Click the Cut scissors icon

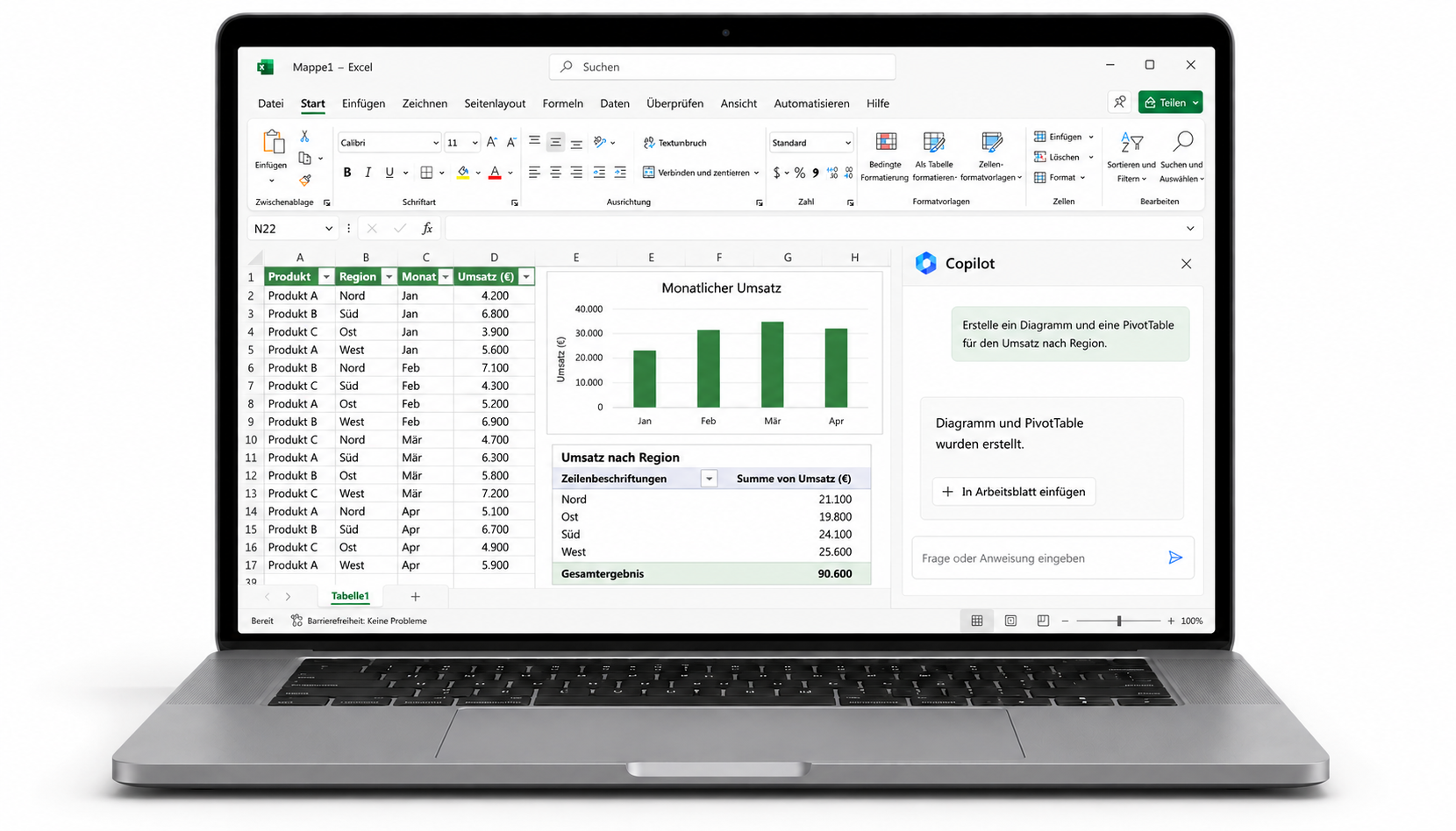304,136
